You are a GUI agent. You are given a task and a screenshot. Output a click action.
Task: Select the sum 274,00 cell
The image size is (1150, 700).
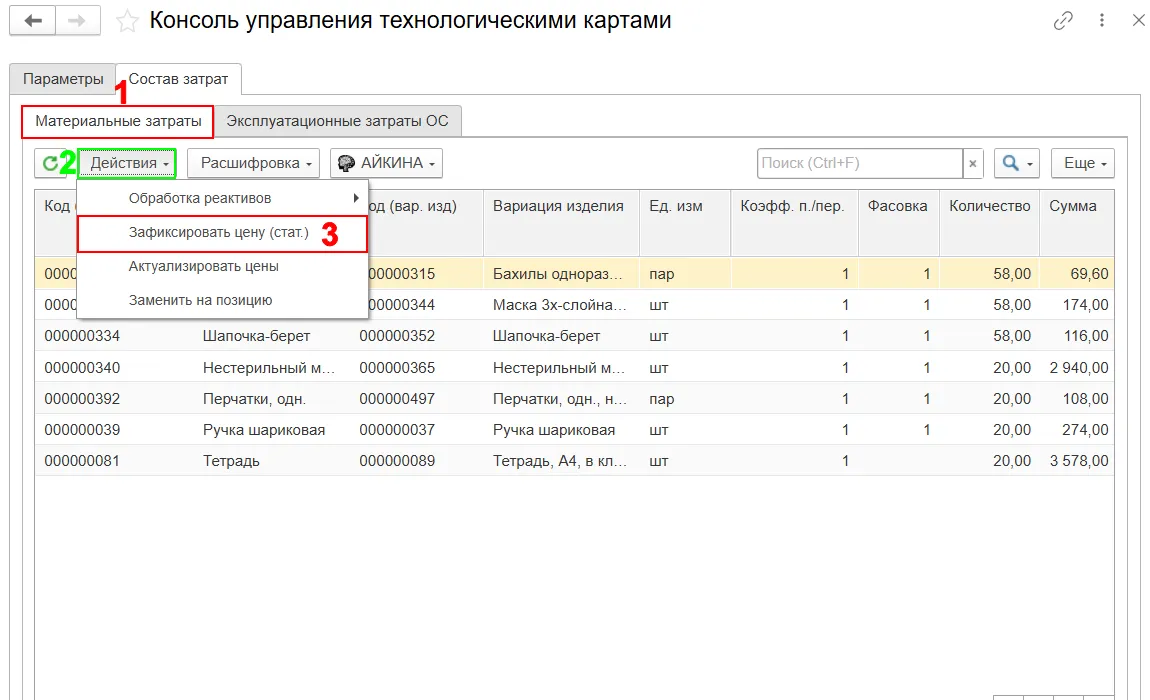[1077, 430]
